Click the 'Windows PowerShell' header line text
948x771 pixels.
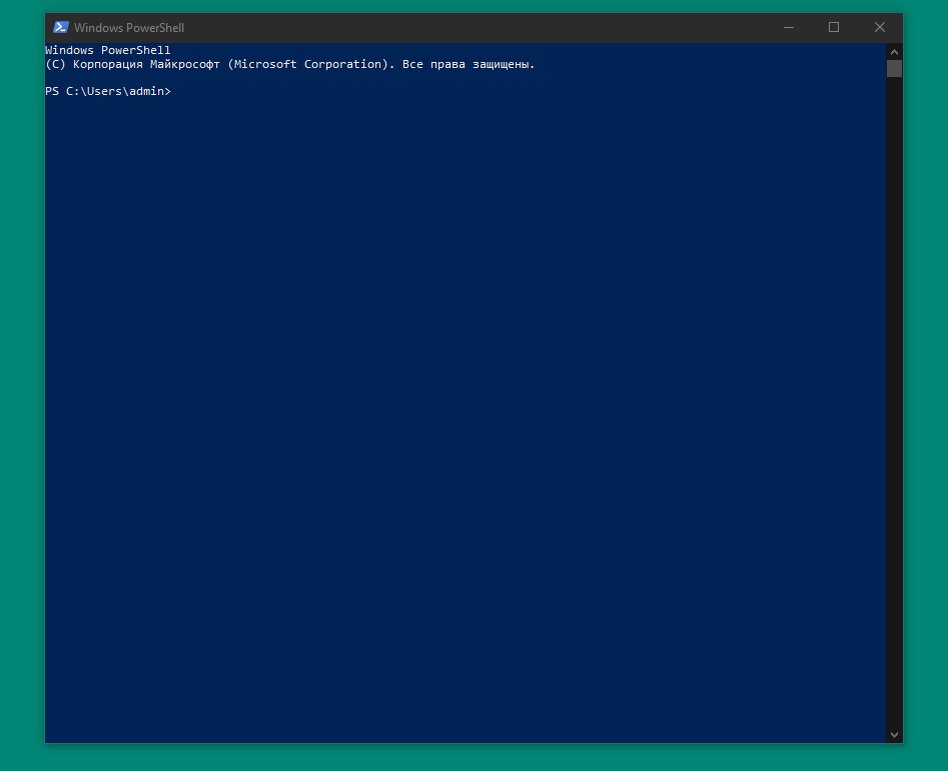click(107, 49)
